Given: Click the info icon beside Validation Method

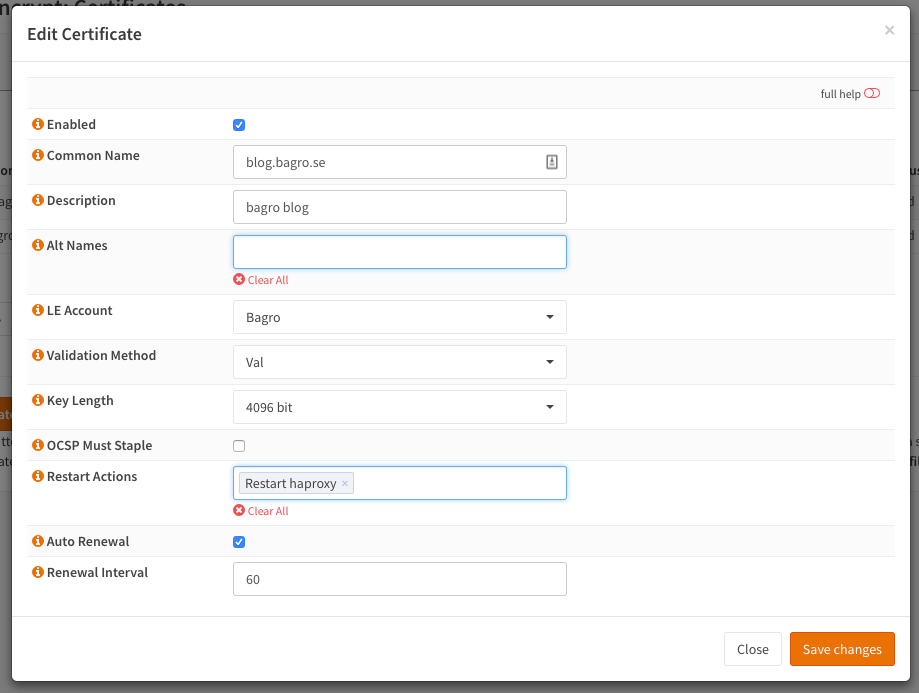Looking at the screenshot, I should [38, 356].
